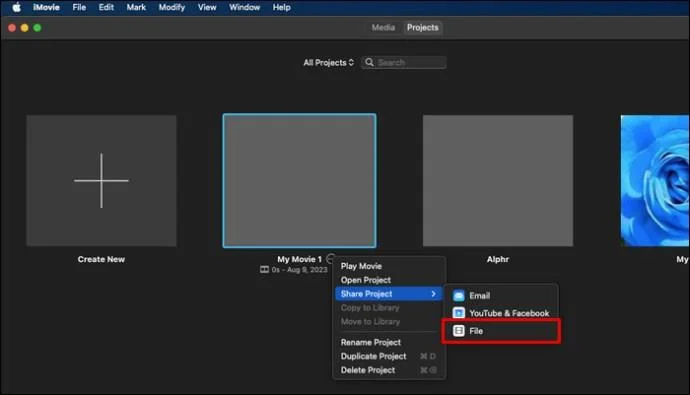Open the Apple menu
This screenshot has height=395, width=690.
point(16,7)
